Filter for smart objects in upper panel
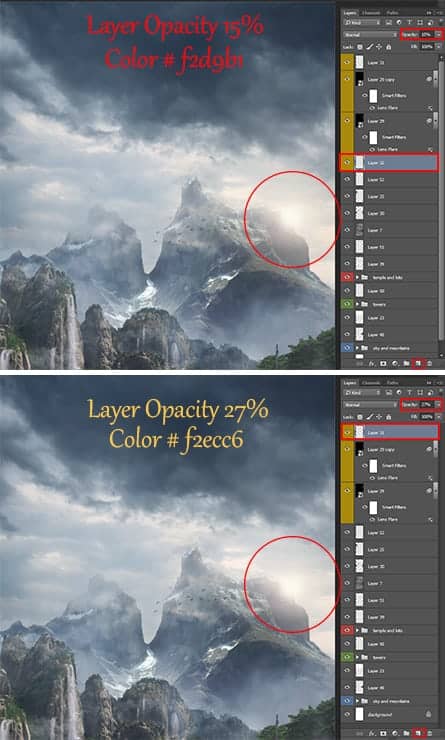Viewport: 445px width, 740px height. (x=430, y=22)
